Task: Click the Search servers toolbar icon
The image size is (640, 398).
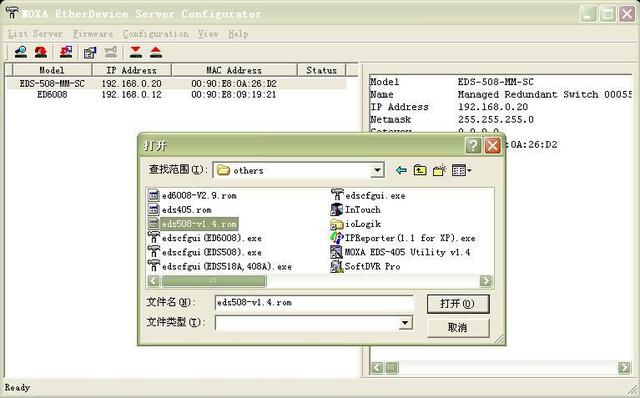Action: (x=20, y=52)
